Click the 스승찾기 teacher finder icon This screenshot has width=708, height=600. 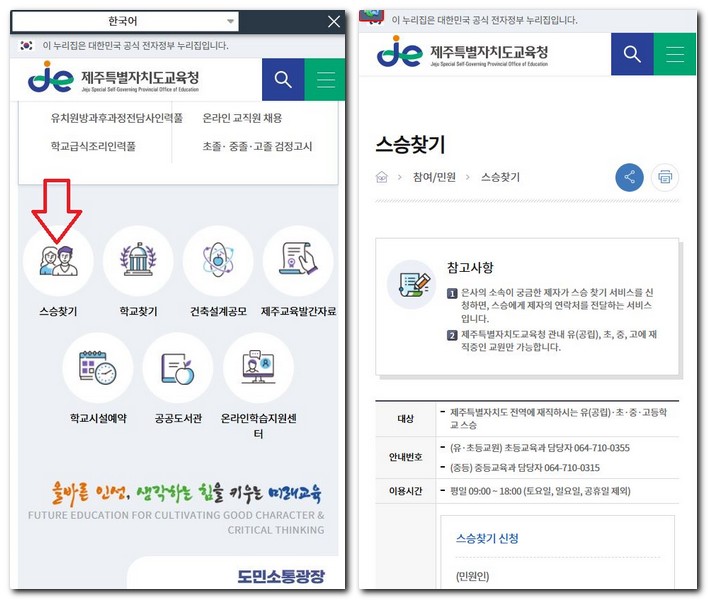tap(58, 261)
